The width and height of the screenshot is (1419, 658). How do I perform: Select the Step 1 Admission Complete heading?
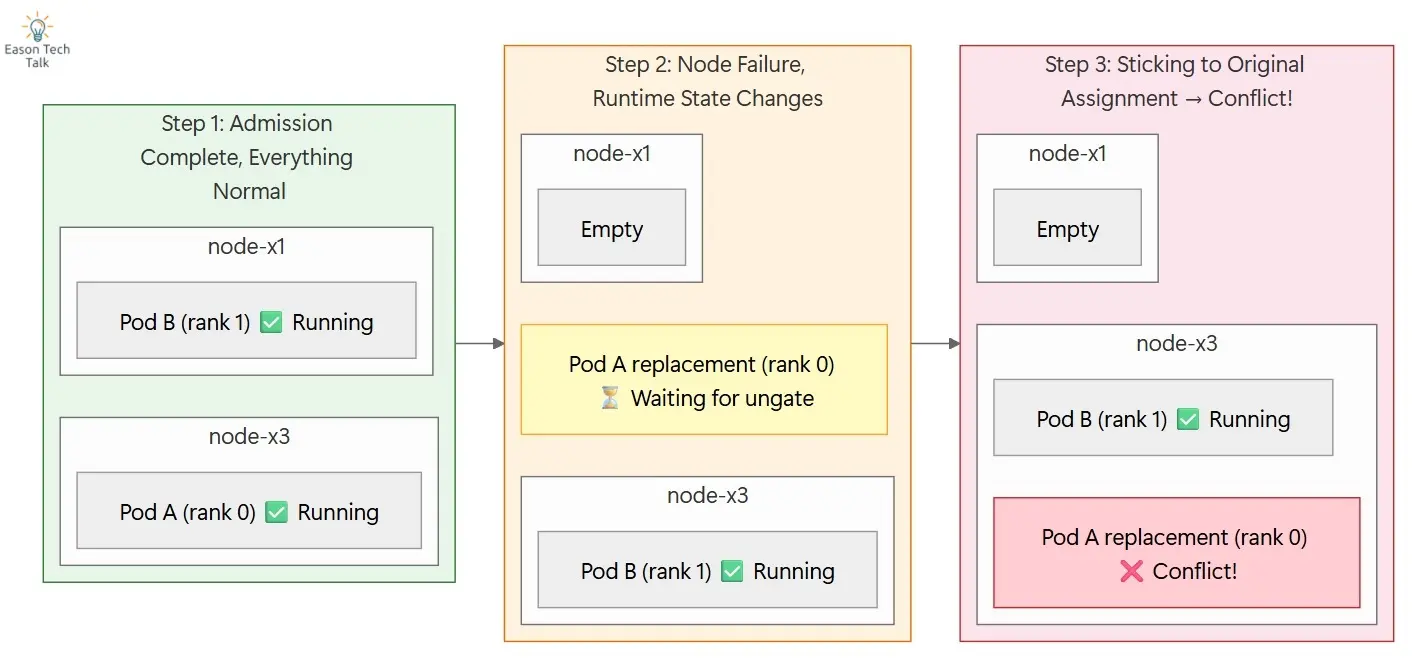(248, 157)
